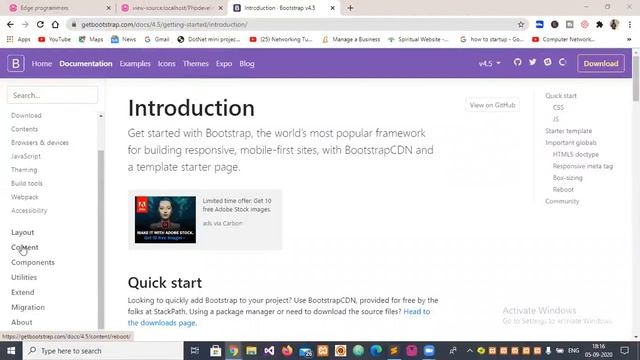The height and width of the screenshot is (360, 640).
Task: Open Examples in the Bootstrap navbar
Action: (135, 64)
